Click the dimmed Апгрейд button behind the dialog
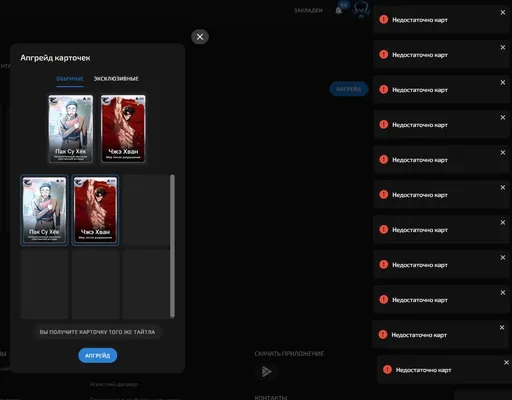Screen dimensions: 512x400 click(x=349, y=89)
